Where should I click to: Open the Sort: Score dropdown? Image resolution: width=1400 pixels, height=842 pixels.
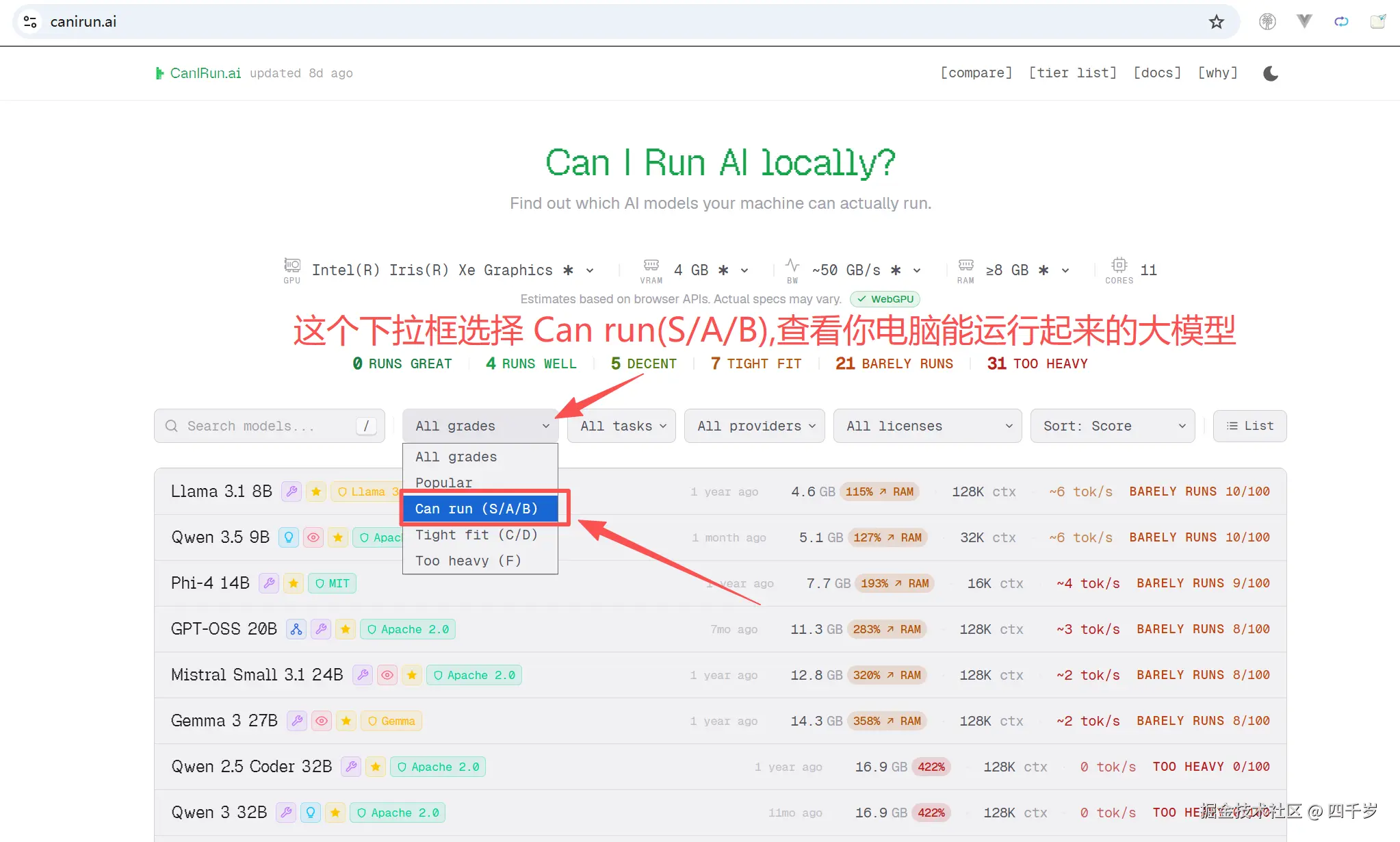[1113, 426]
